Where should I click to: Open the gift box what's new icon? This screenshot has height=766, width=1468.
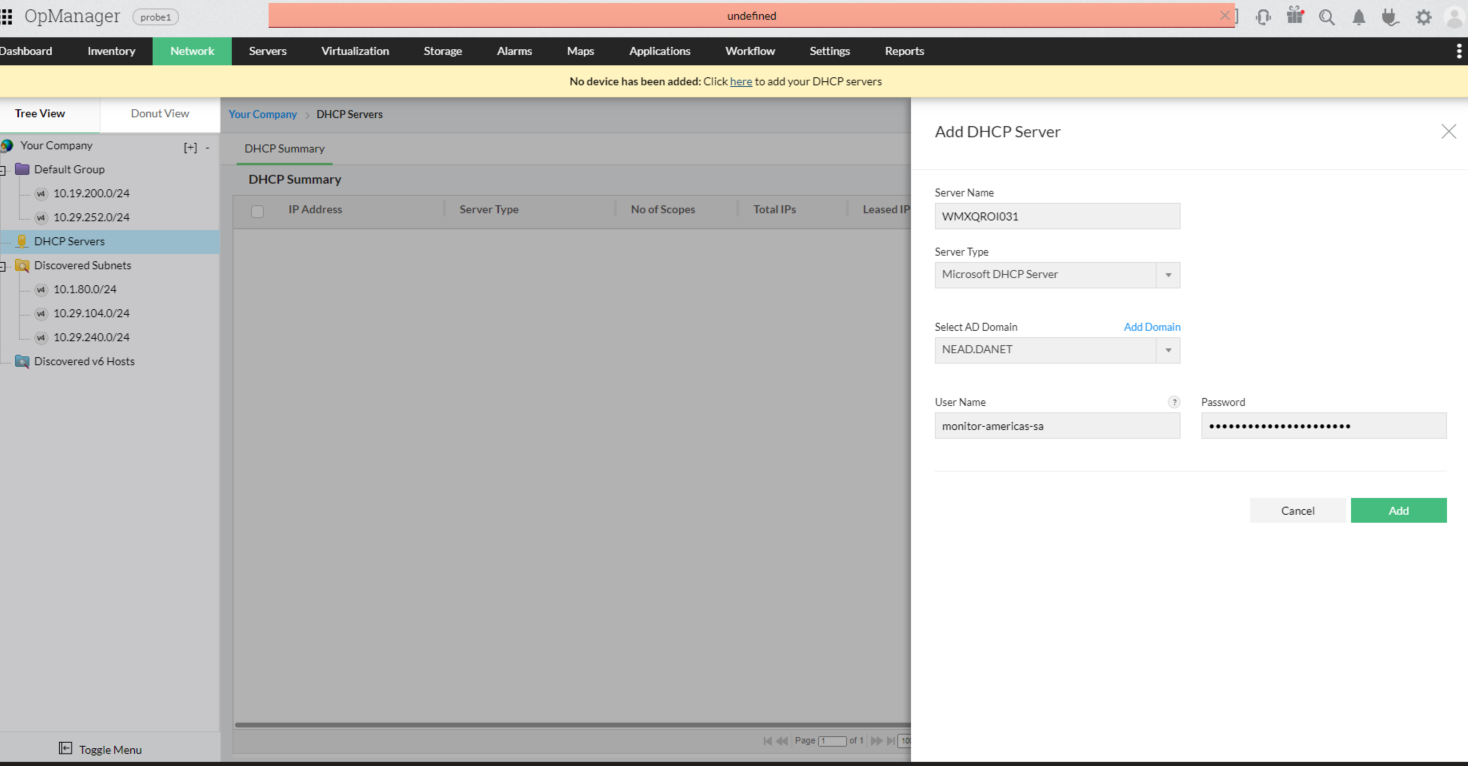click(x=1295, y=16)
